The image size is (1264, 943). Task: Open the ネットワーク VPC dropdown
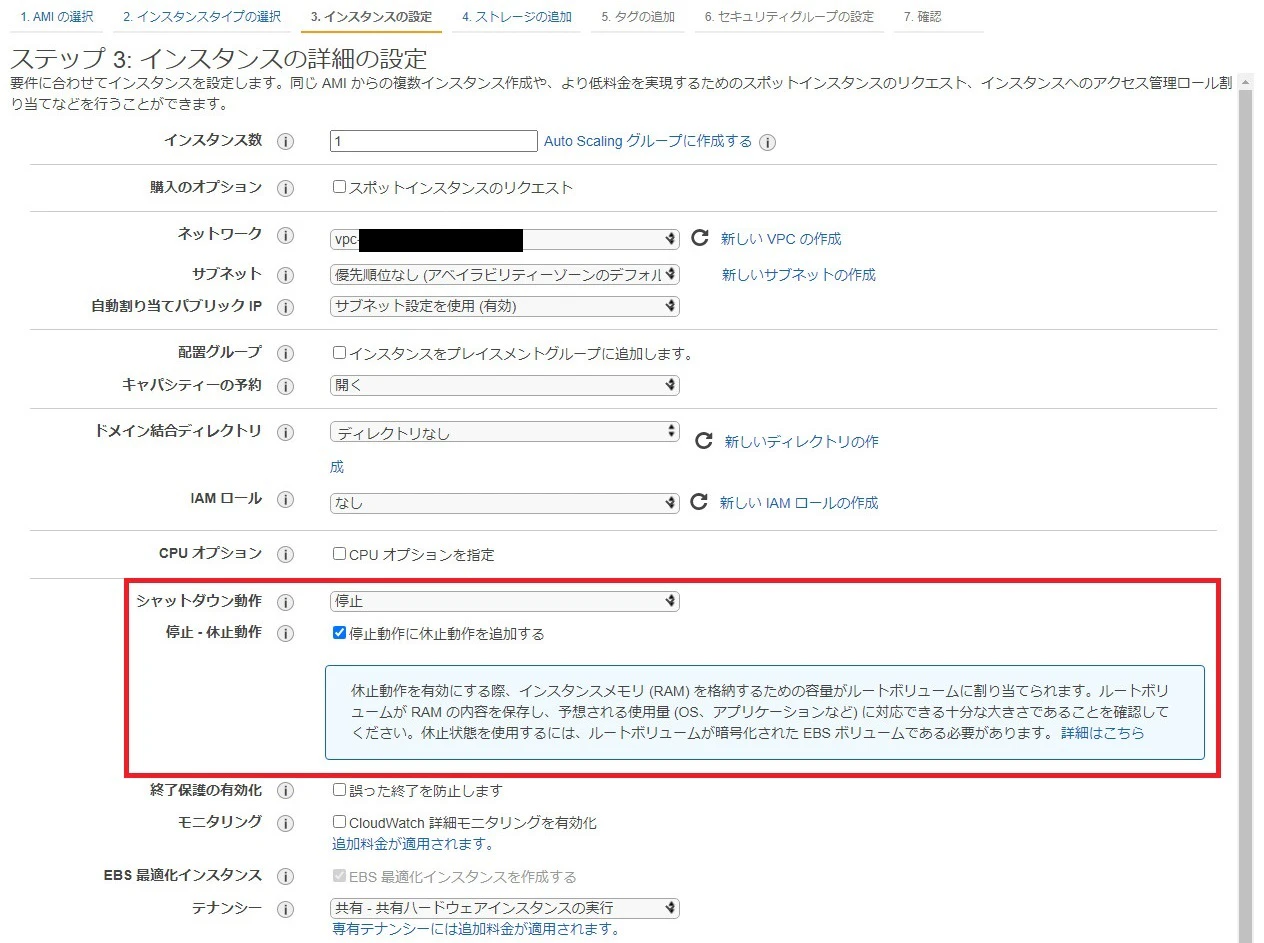click(x=505, y=239)
